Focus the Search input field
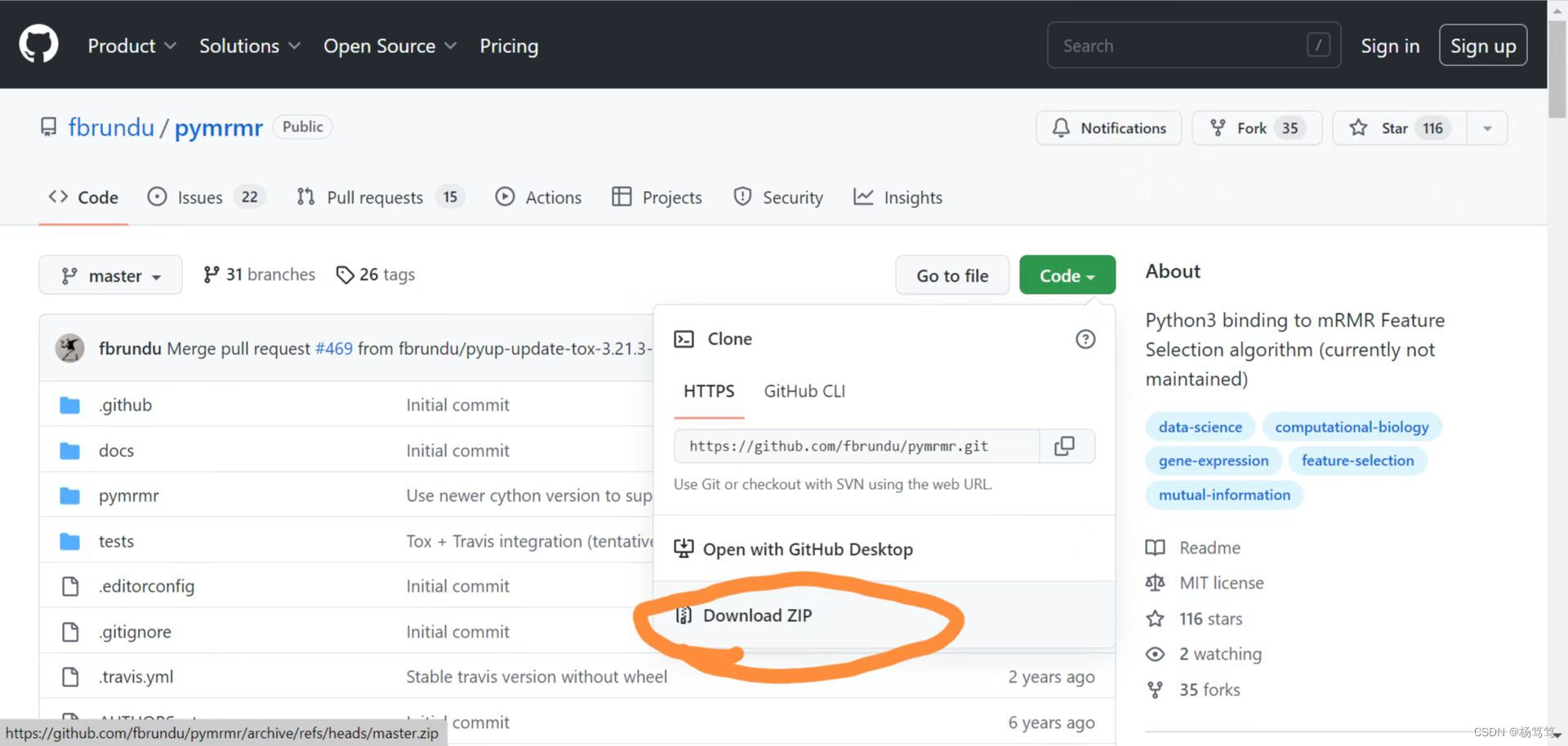This screenshot has width=1568, height=746. point(1193,45)
